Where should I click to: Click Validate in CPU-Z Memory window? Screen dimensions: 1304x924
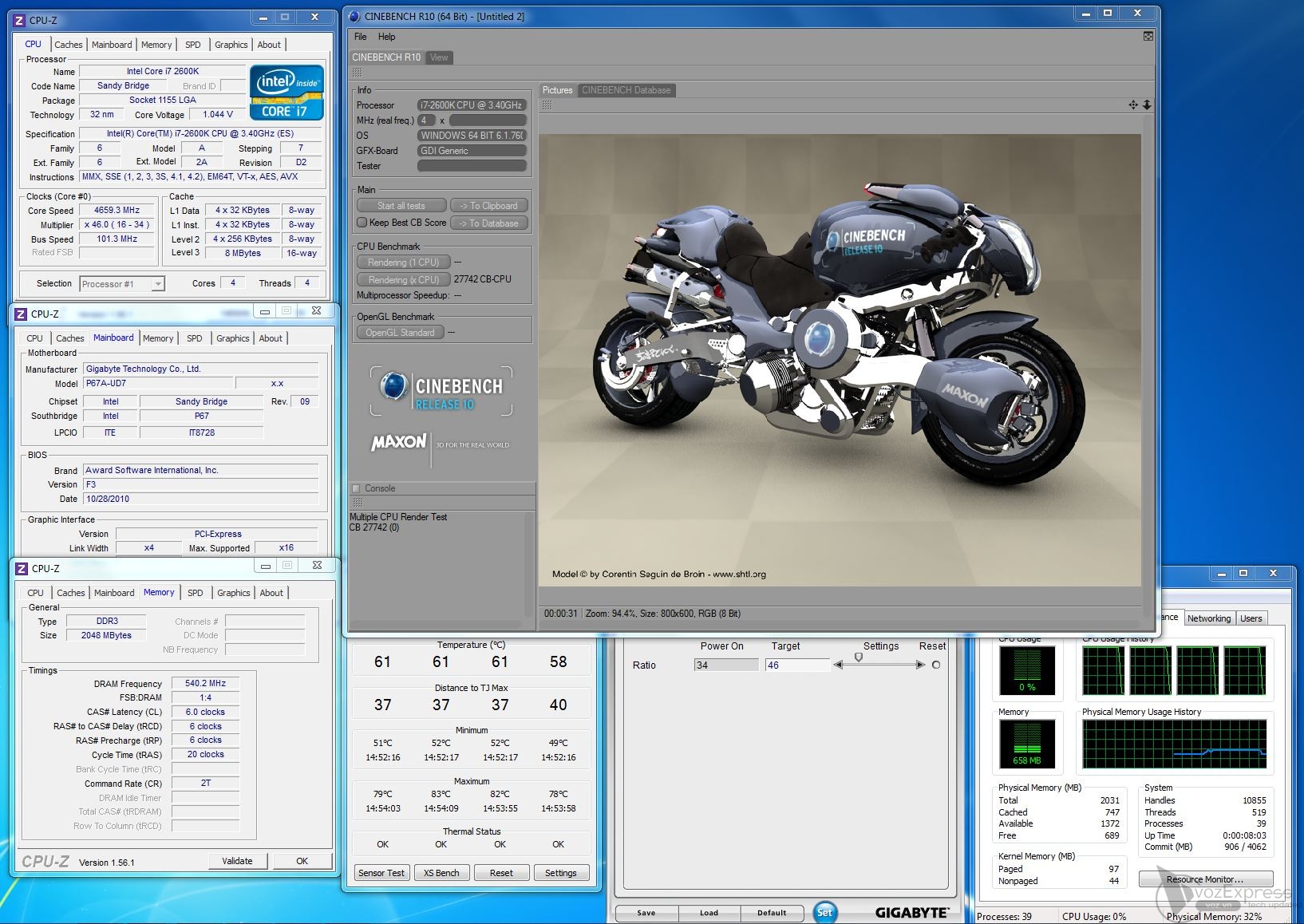tap(237, 861)
